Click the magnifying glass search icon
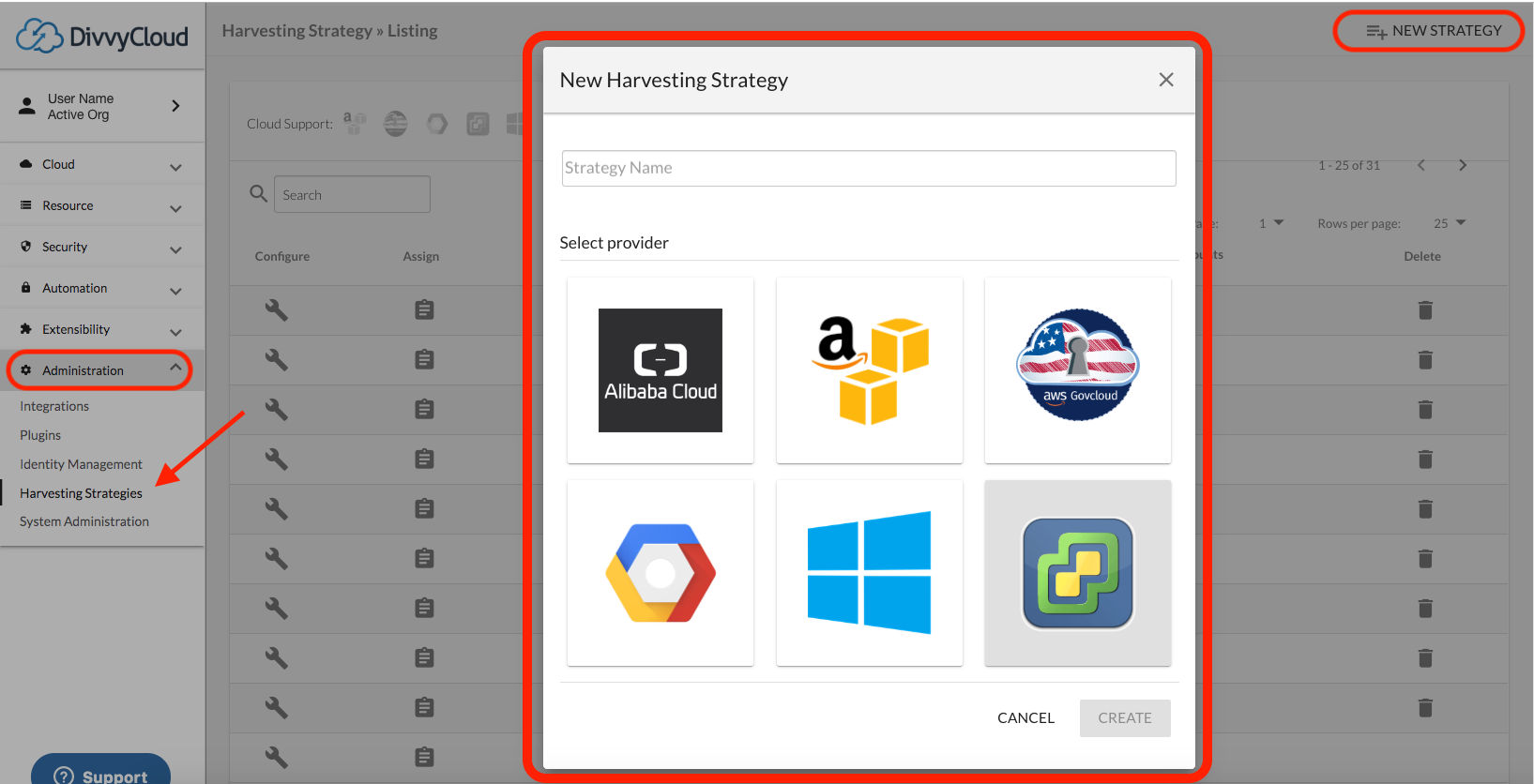 (x=258, y=193)
